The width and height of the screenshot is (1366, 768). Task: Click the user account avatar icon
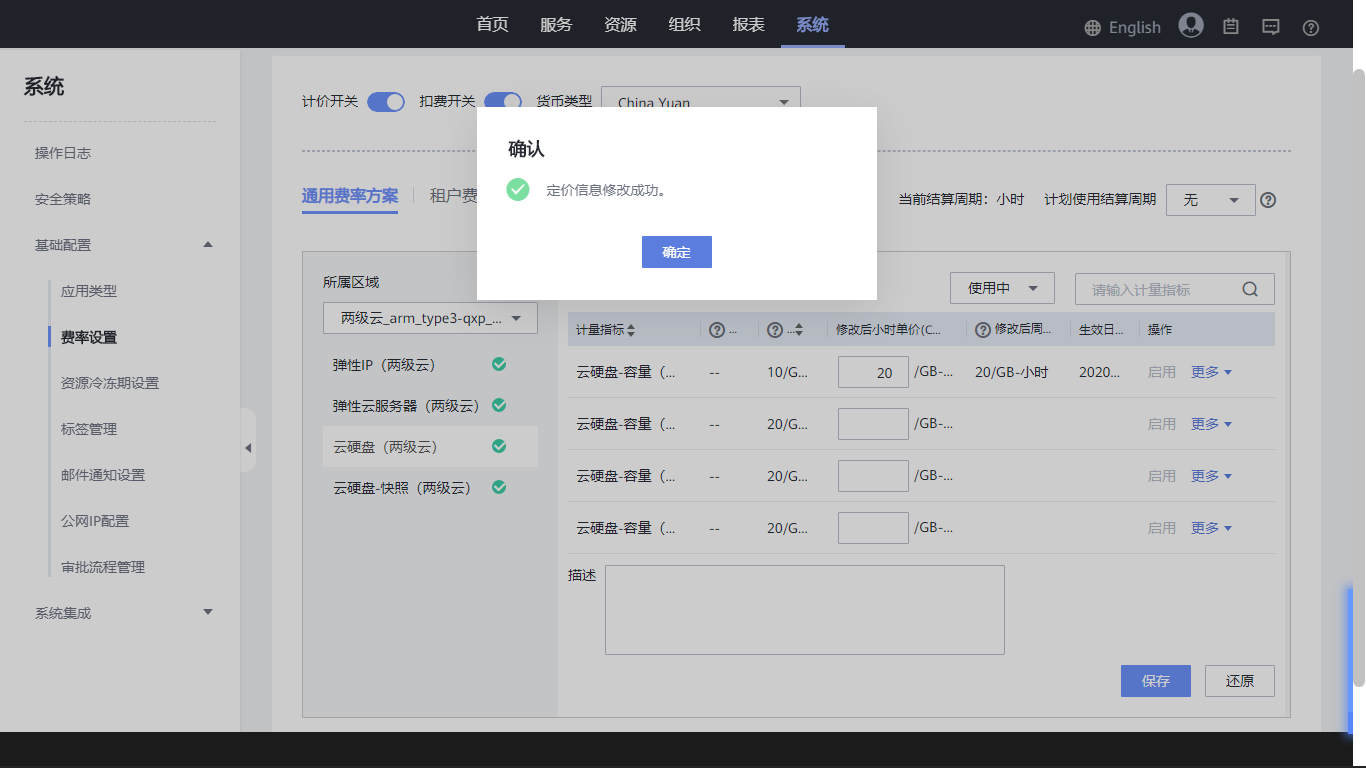tap(1190, 26)
